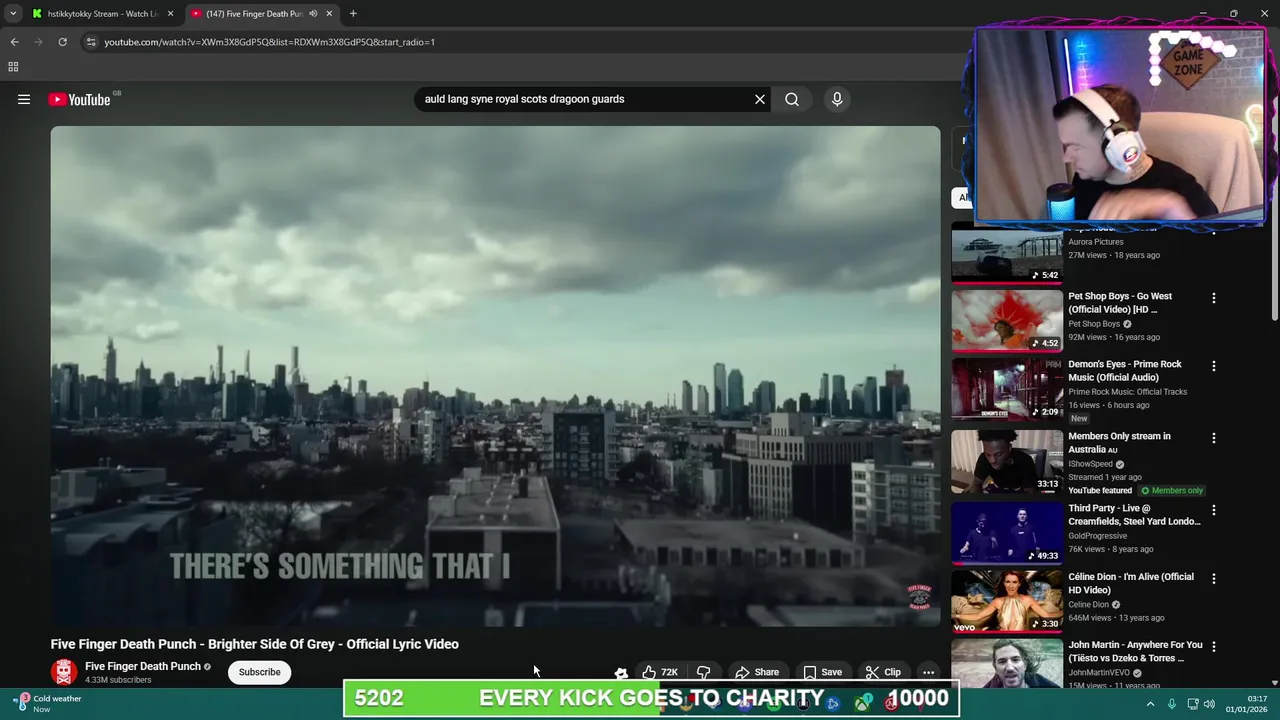Open the taskbar volume speaker icon
The image size is (1280, 720).
click(1208, 704)
